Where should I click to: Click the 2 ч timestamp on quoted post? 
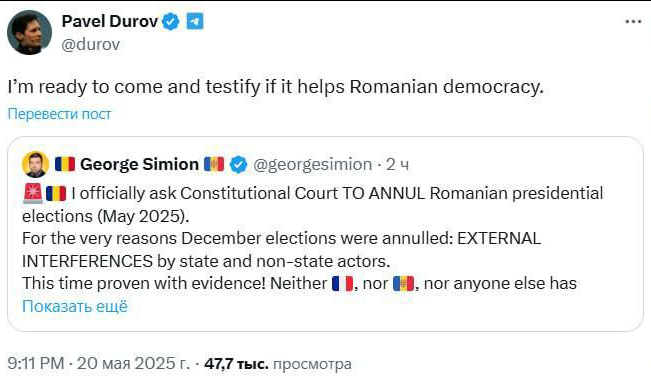(x=397, y=164)
